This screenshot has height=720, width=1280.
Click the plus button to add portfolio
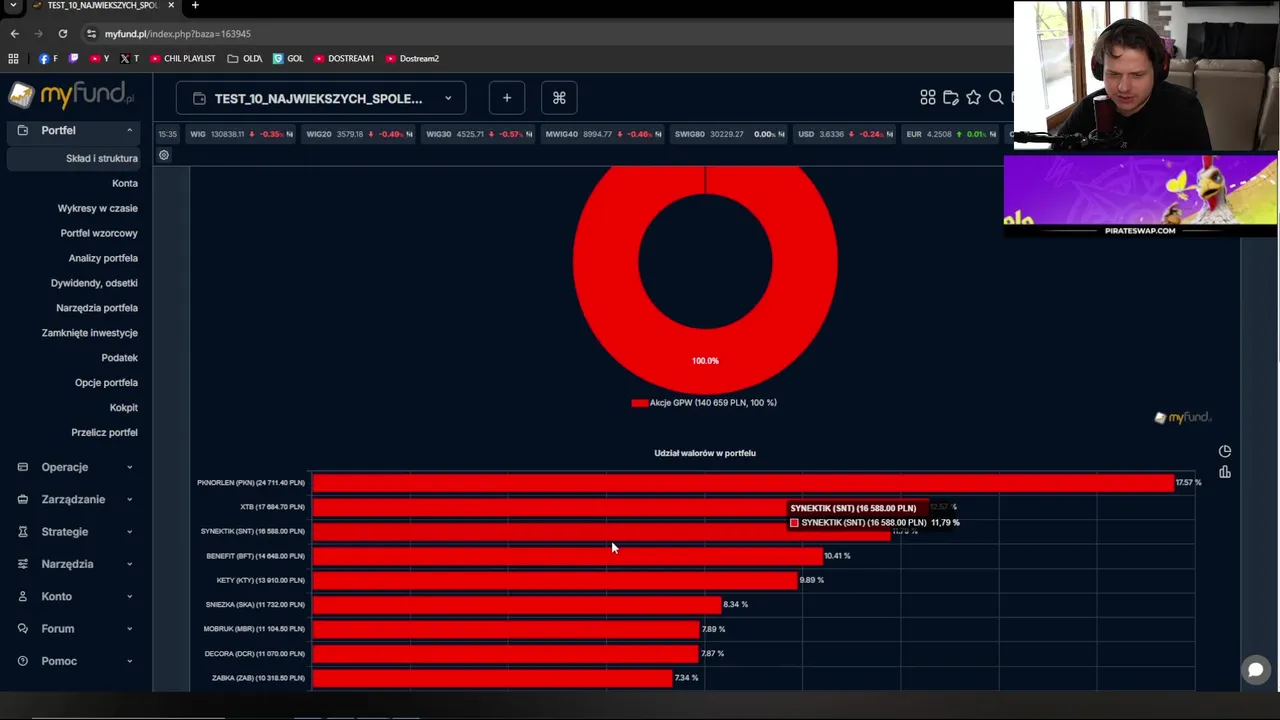(x=507, y=98)
